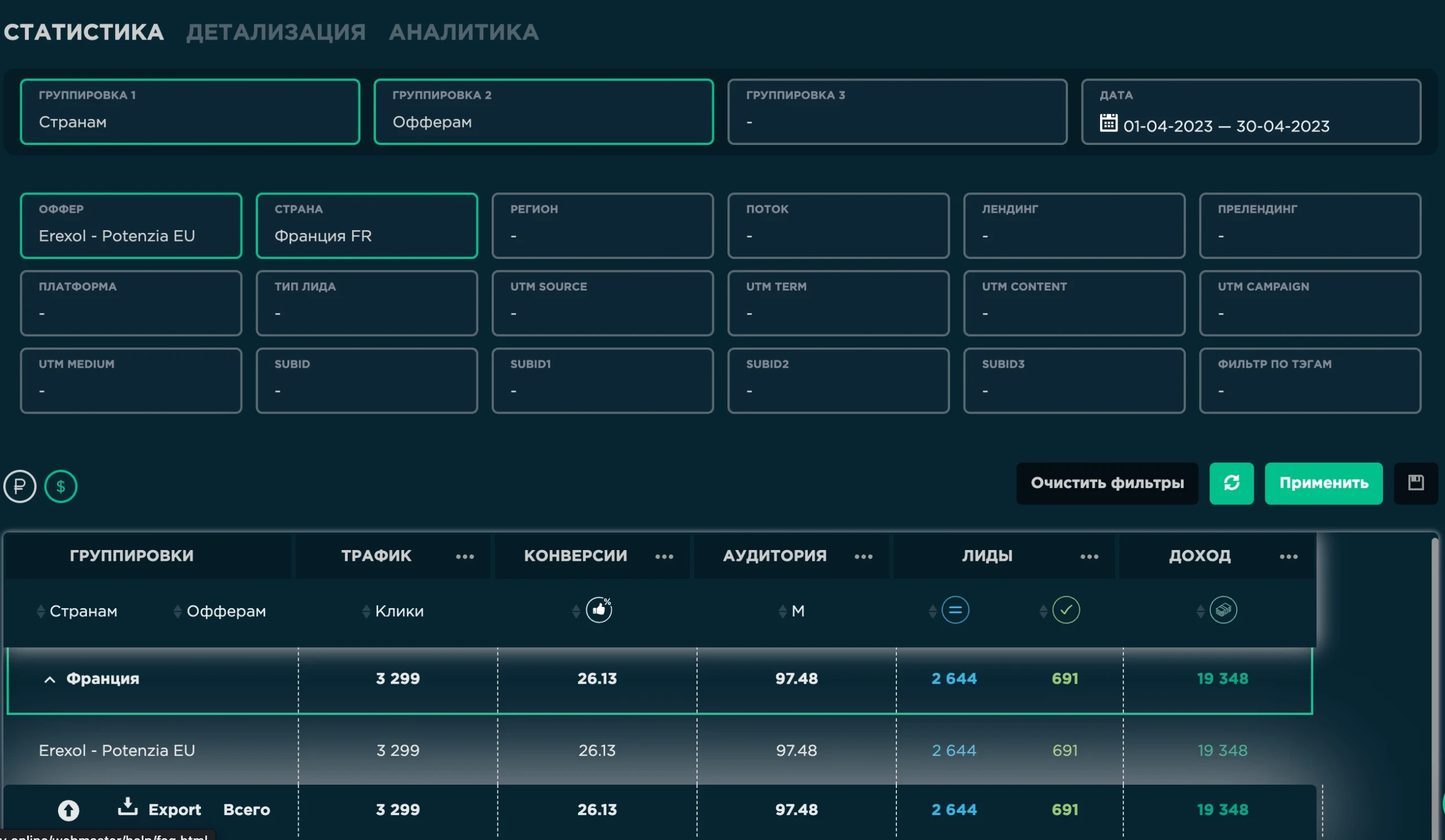Switch currency to dollars icon
The height and width of the screenshot is (840, 1445).
click(x=61, y=486)
